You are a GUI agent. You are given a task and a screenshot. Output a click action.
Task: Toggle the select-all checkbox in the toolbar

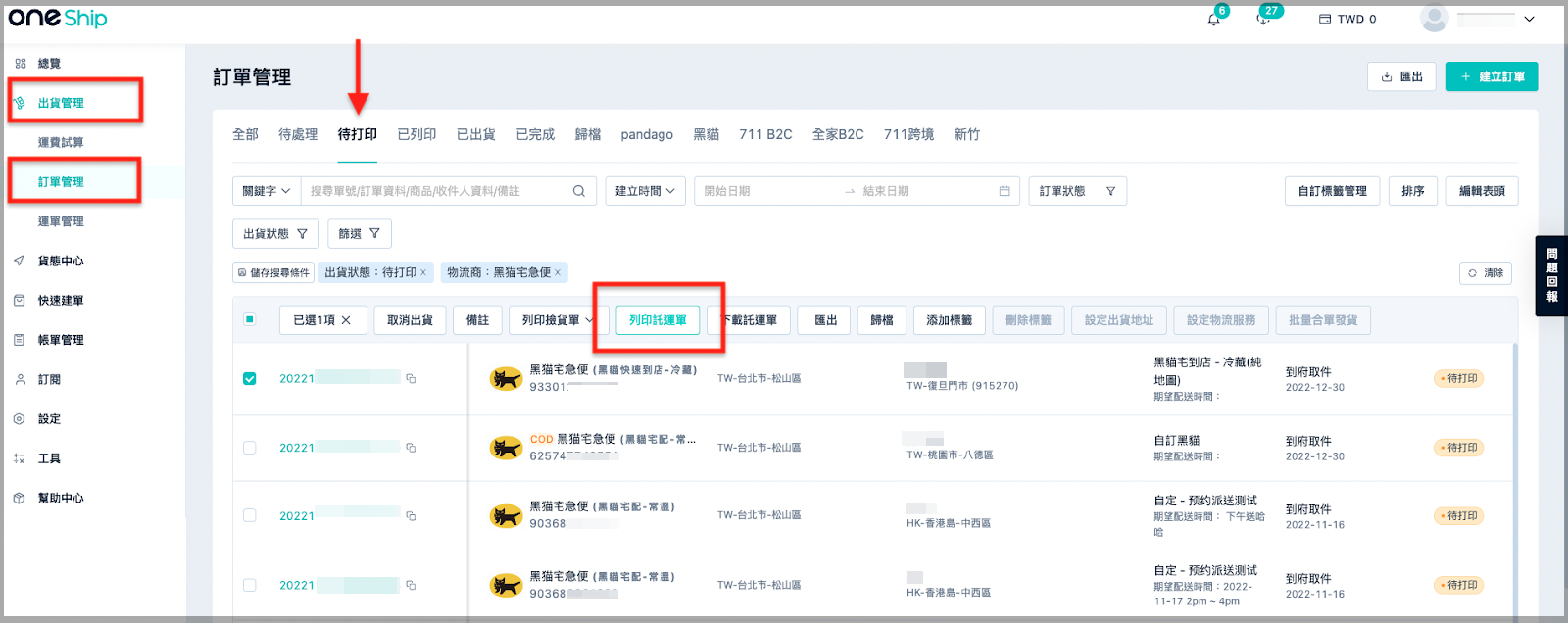[250, 319]
